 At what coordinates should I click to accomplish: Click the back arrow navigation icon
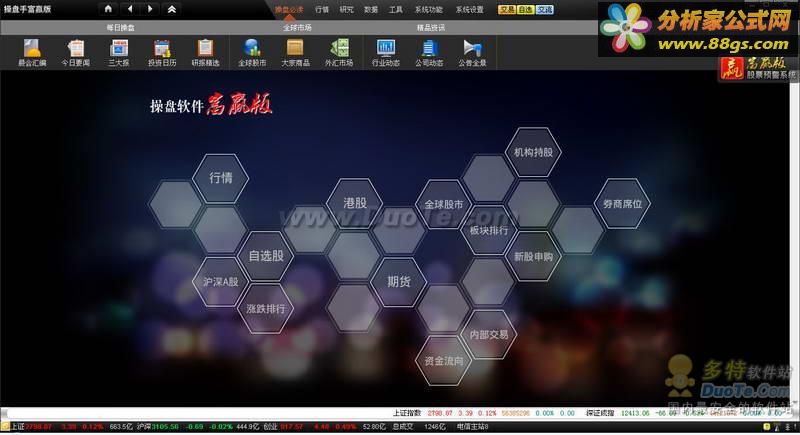(x=130, y=9)
